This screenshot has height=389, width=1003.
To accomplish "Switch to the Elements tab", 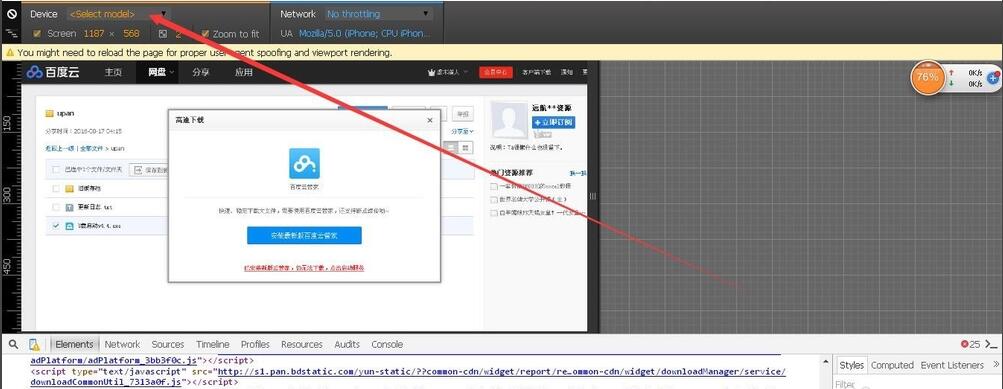I will pos(74,344).
